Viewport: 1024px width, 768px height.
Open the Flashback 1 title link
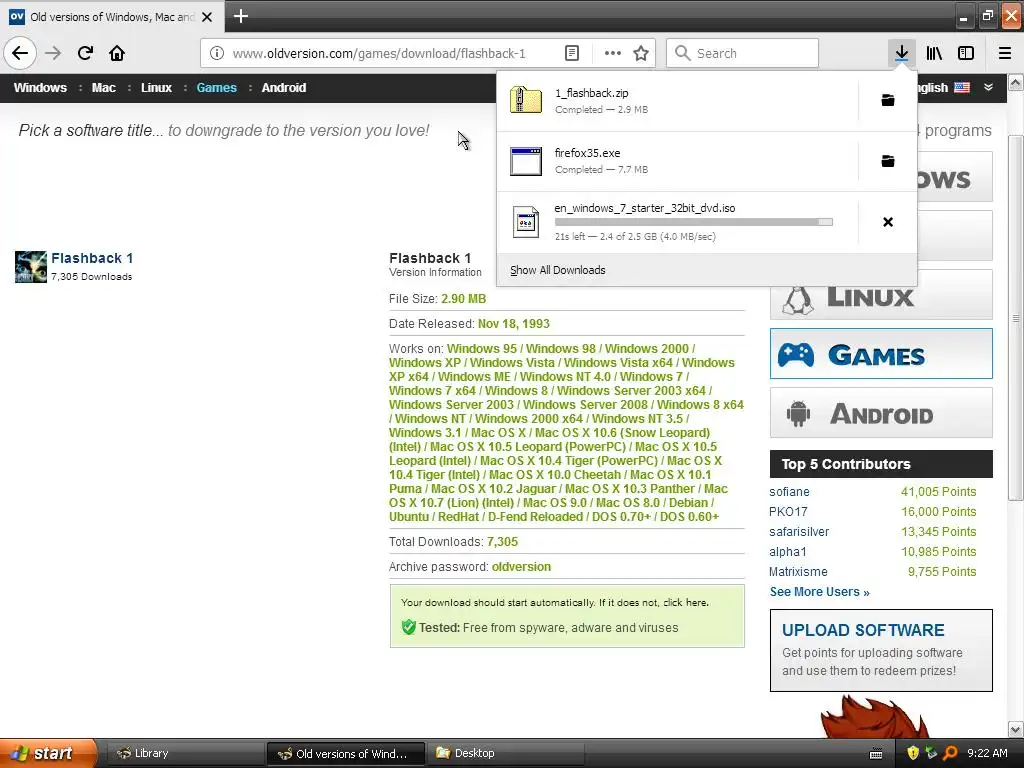[92, 258]
